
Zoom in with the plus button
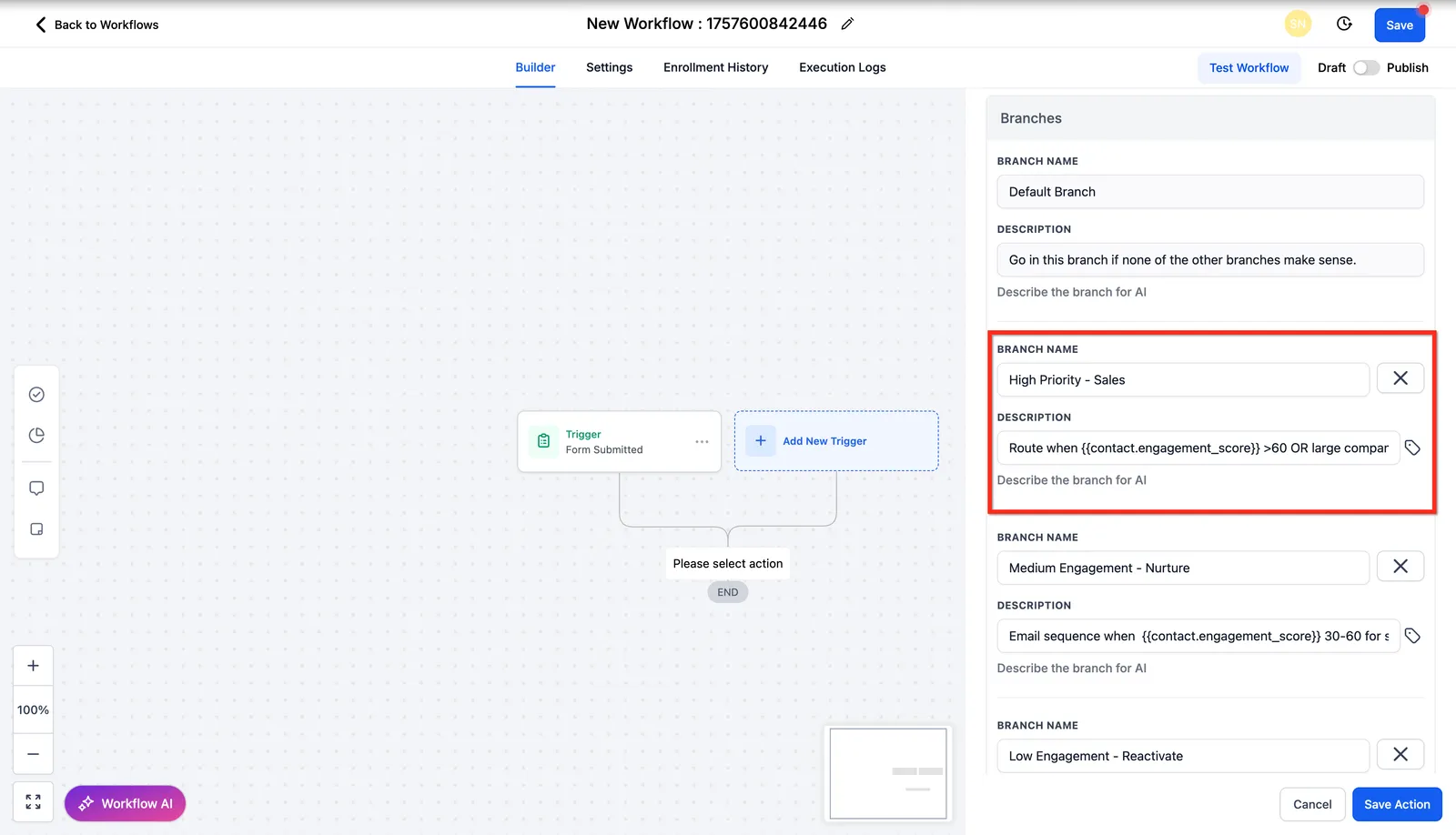[x=33, y=666]
